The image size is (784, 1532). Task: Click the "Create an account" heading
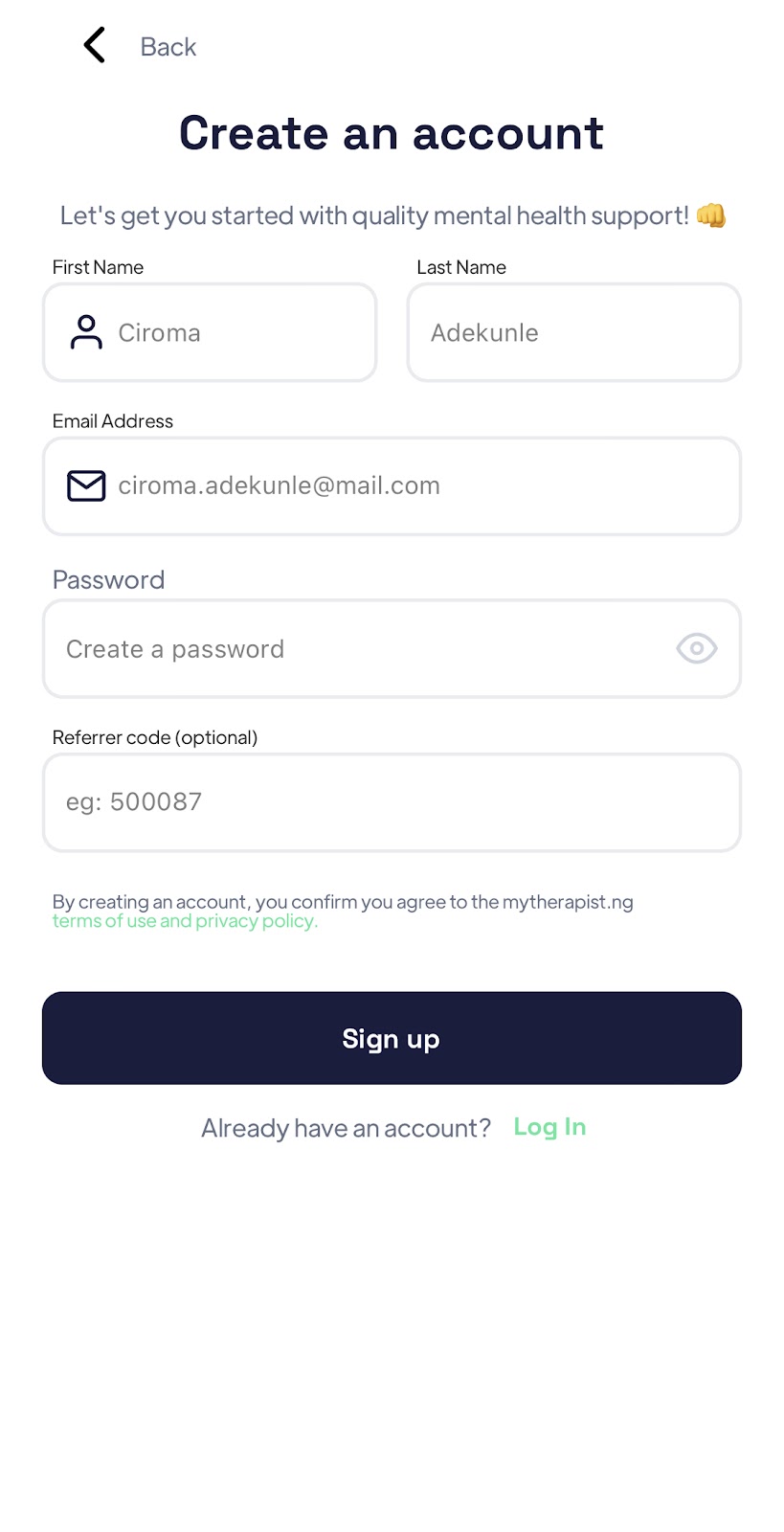[392, 132]
